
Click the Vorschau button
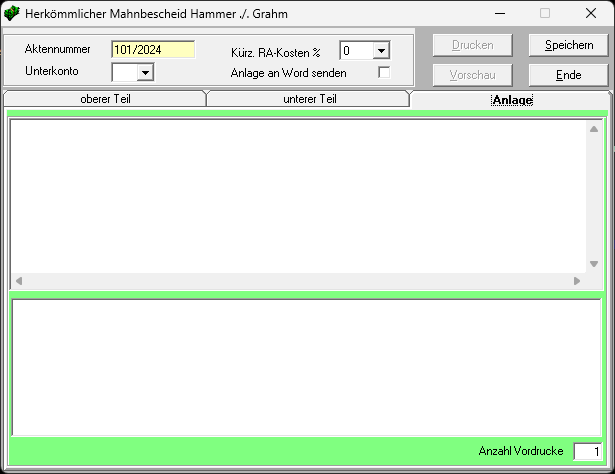472,75
